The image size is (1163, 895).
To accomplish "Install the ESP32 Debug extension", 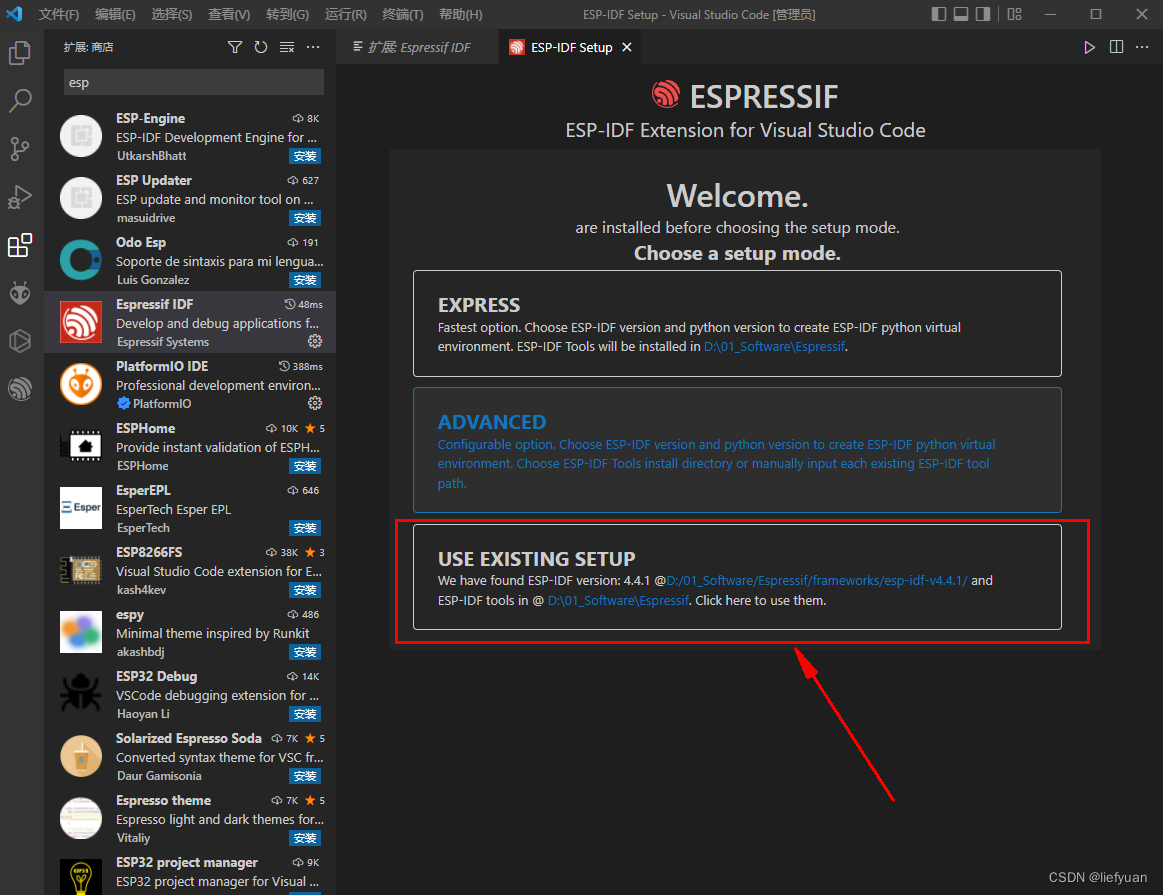I will (305, 714).
